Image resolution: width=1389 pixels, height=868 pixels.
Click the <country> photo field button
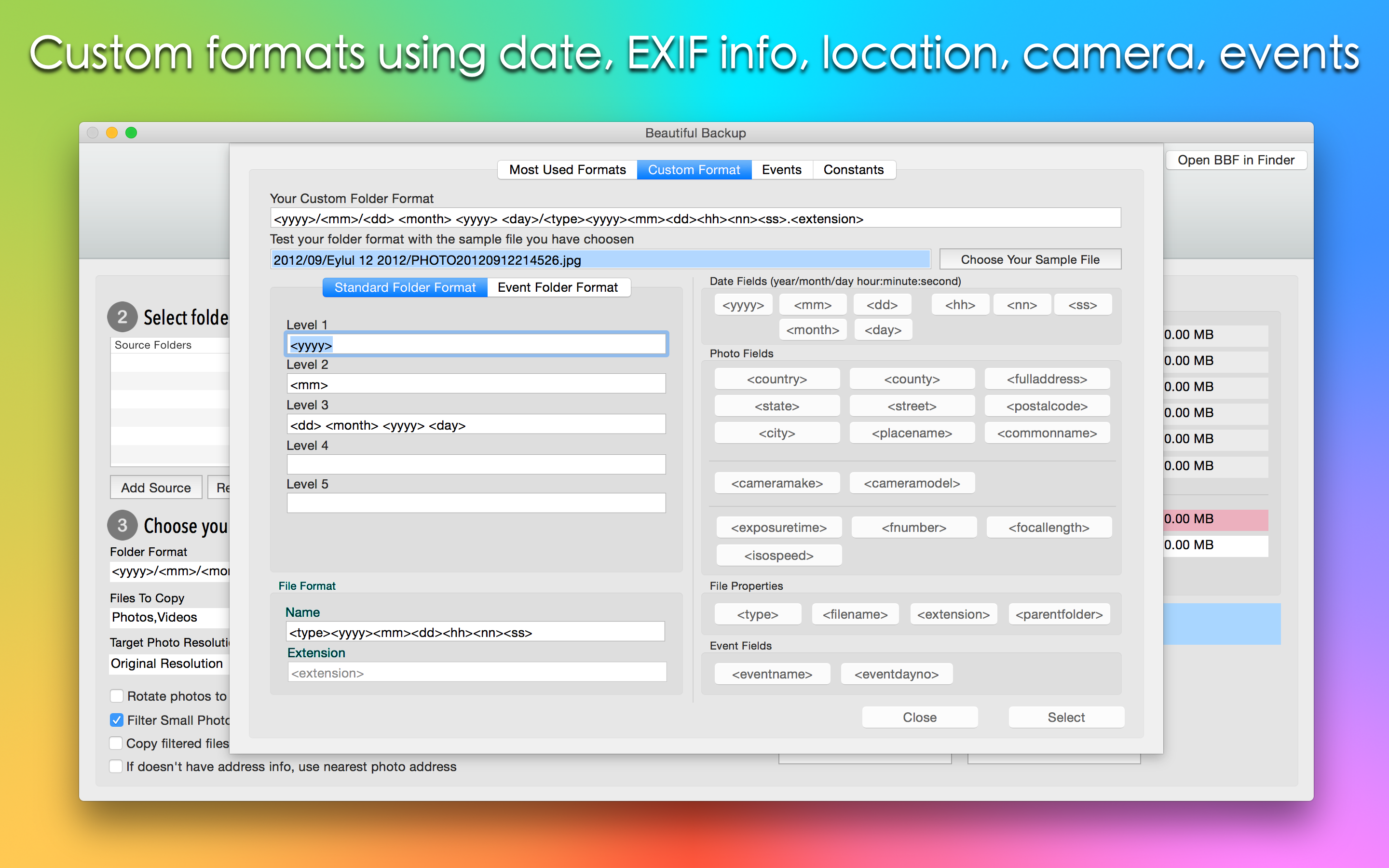pos(776,379)
